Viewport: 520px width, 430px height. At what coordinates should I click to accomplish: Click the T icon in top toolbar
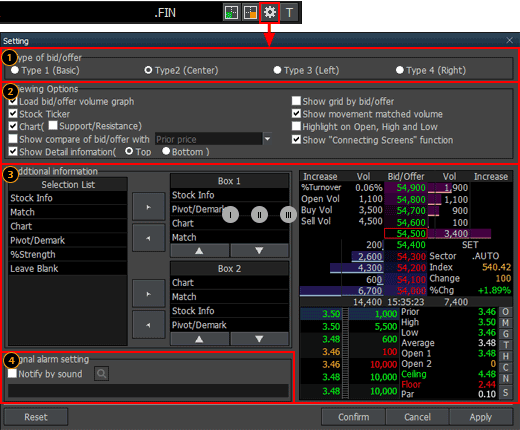289,13
